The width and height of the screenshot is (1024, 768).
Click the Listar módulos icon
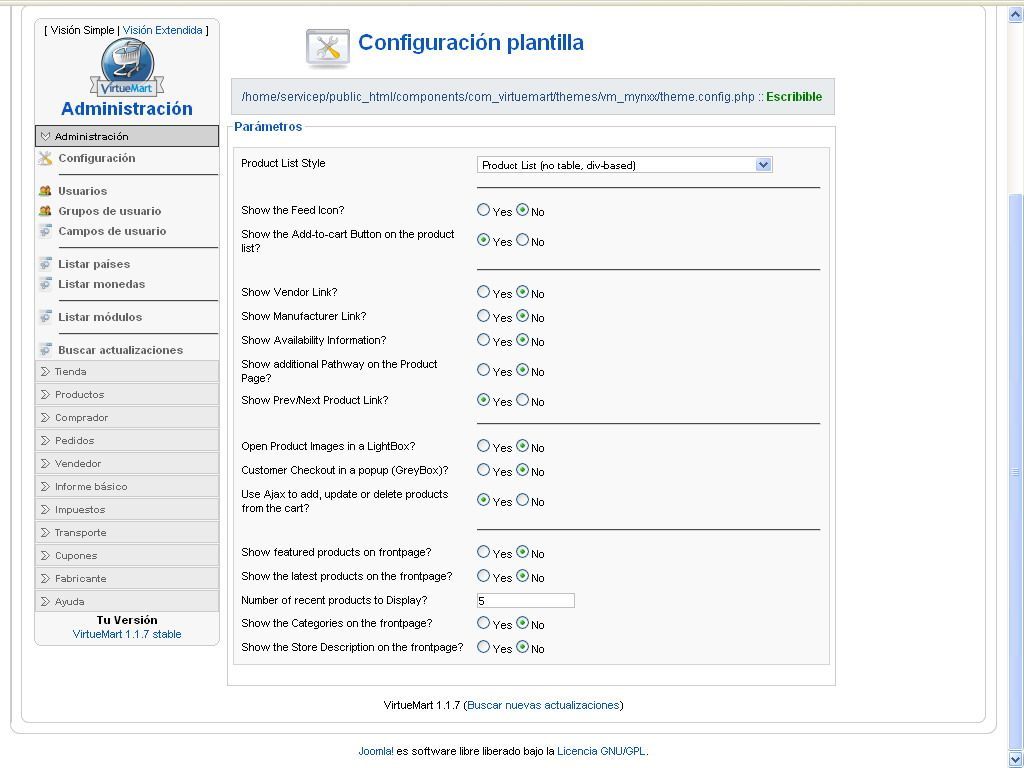pyautogui.click(x=45, y=317)
